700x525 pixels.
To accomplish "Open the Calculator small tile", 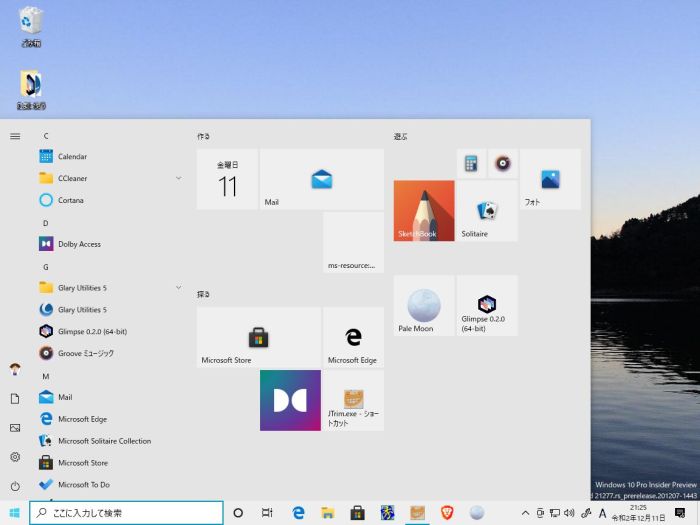I will click(x=471, y=163).
